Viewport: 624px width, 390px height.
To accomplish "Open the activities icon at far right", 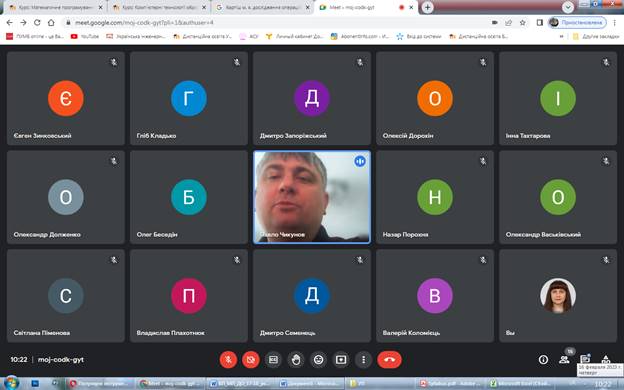I will [606, 359].
